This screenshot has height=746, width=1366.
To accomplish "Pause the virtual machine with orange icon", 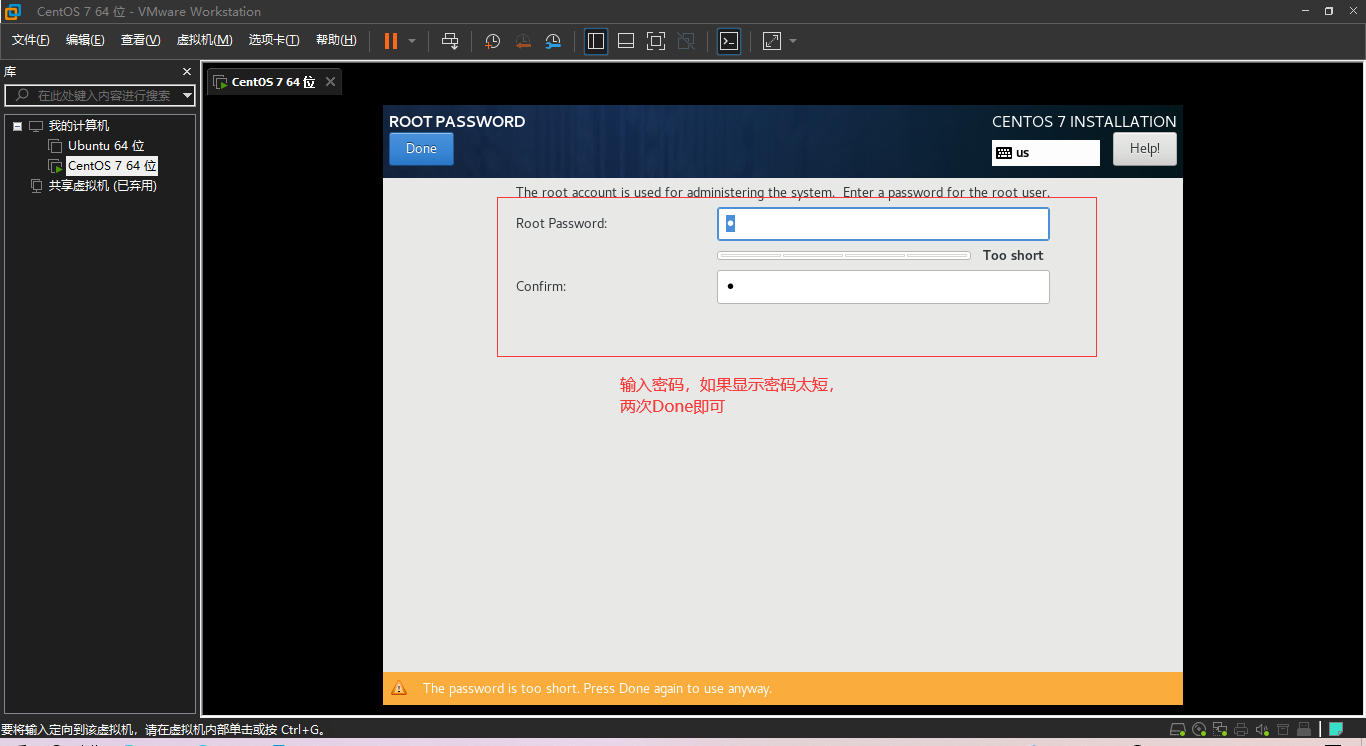I will tap(390, 41).
